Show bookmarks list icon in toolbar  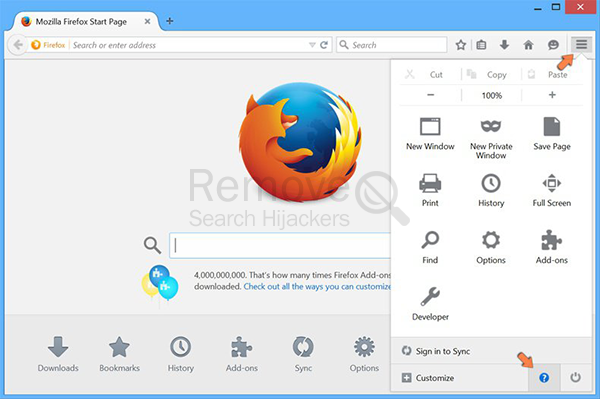[x=481, y=45]
